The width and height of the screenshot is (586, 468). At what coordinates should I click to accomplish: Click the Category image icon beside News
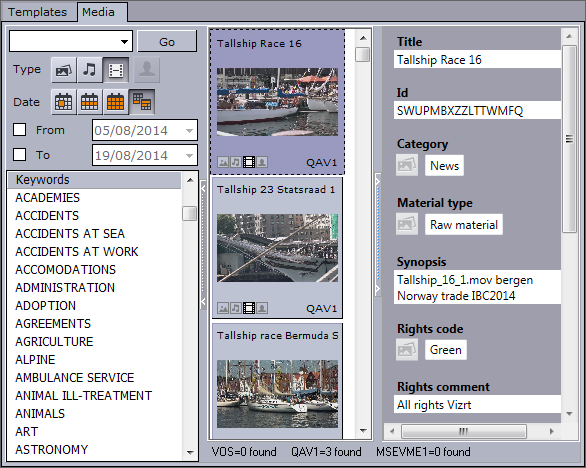407,165
